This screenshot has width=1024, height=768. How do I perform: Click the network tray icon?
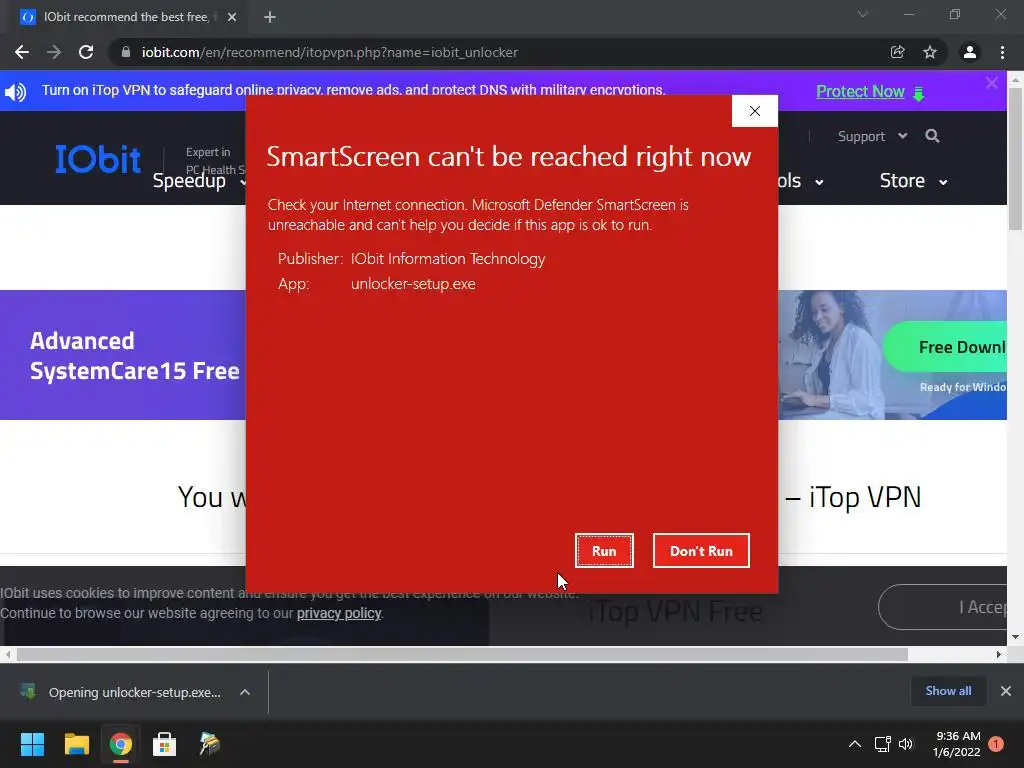[883, 744]
